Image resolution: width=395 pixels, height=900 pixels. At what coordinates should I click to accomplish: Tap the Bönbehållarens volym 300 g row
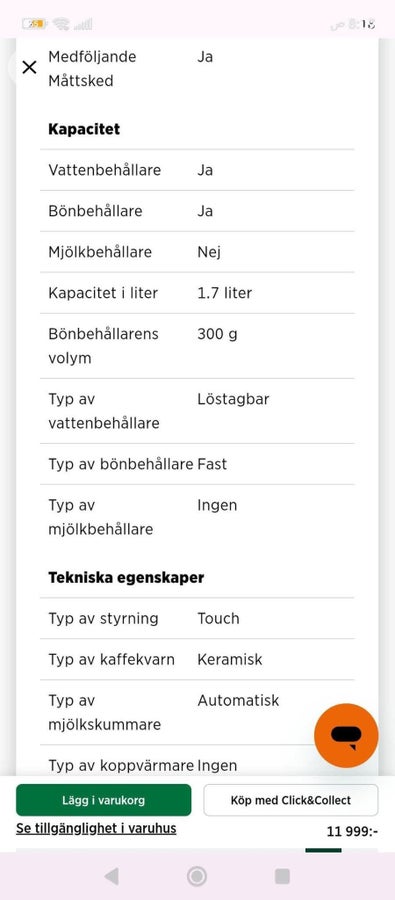tap(197, 346)
